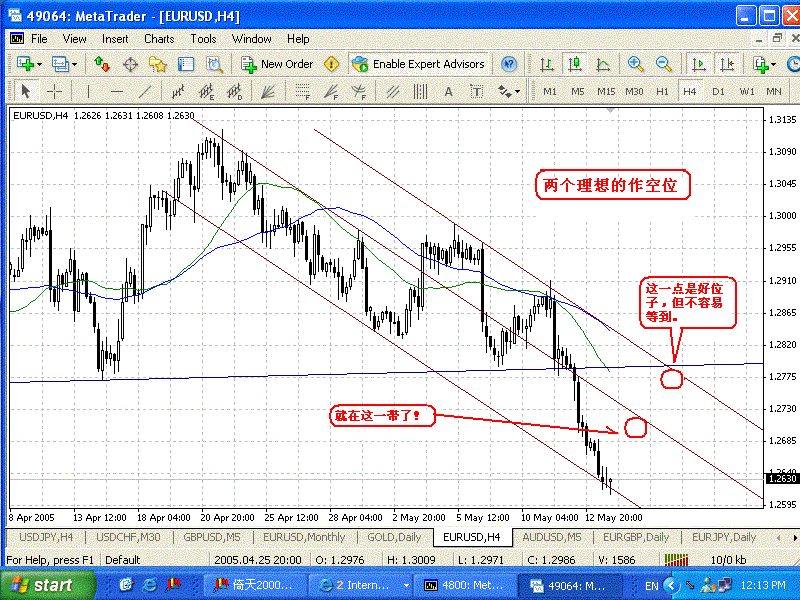Zoom out on the chart
This screenshot has width=800, height=600.
(x=664, y=64)
